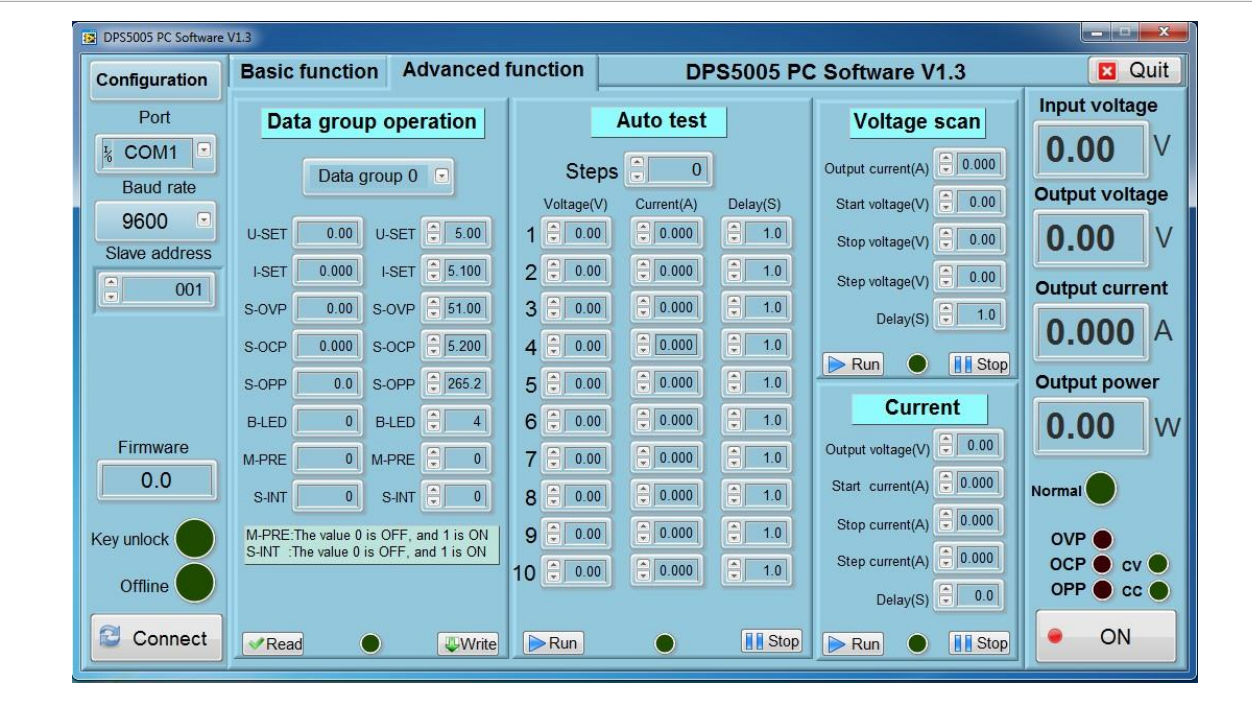Click the S-OCP 5.200 stepper arrows
This screenshot has width=1252, height=704.
[434, 345]
